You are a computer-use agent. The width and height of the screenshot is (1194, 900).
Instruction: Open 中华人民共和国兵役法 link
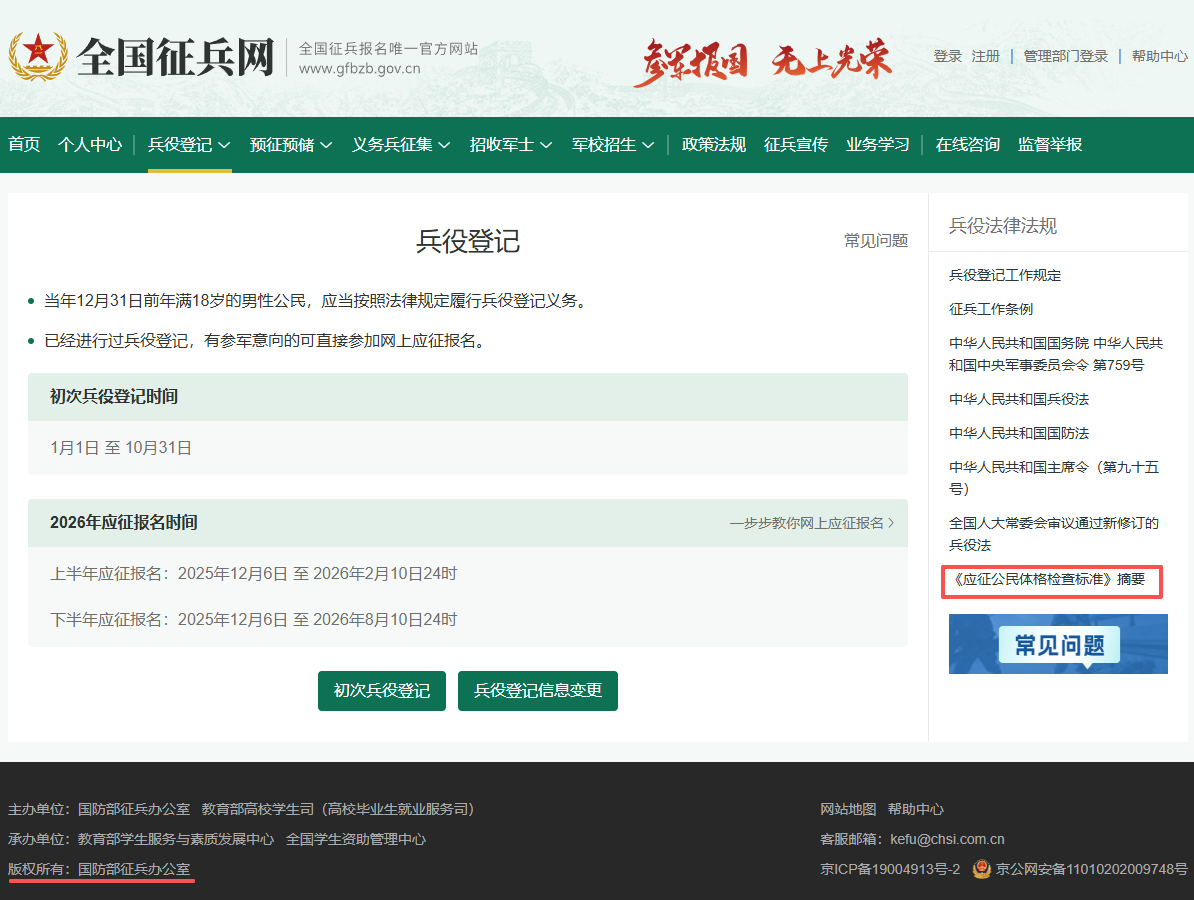pyautogui.click(x=1019, y=399)
